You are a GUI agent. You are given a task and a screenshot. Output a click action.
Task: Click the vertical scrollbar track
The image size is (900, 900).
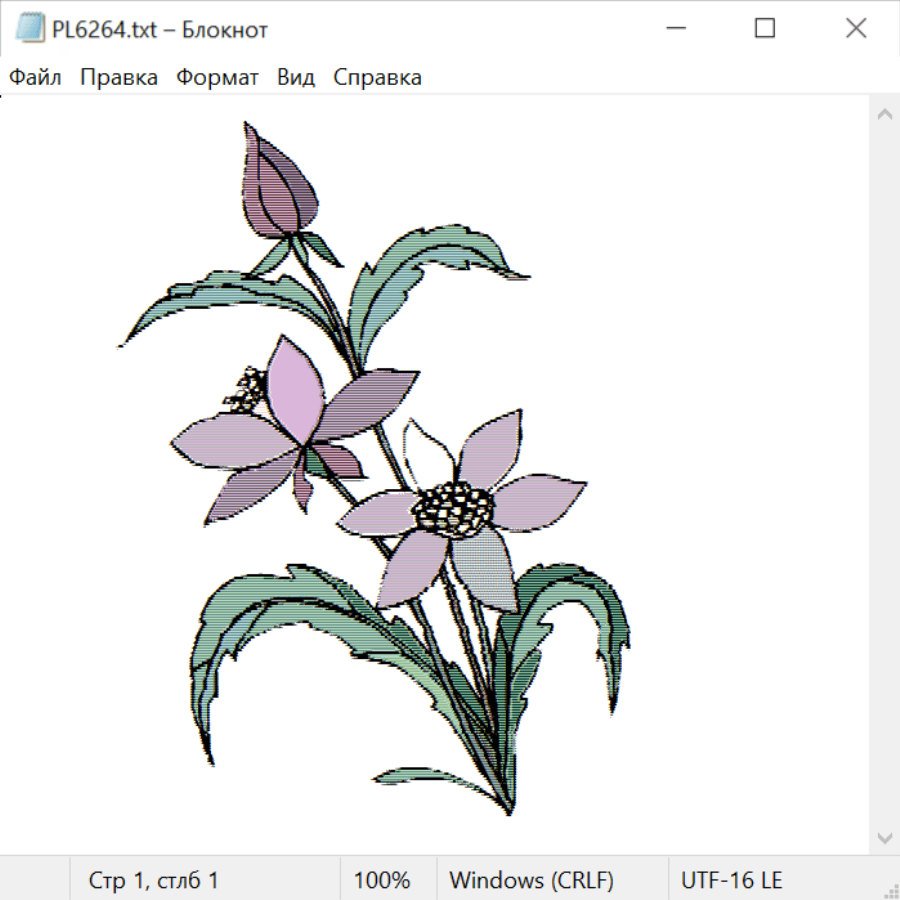pos(884,475)
